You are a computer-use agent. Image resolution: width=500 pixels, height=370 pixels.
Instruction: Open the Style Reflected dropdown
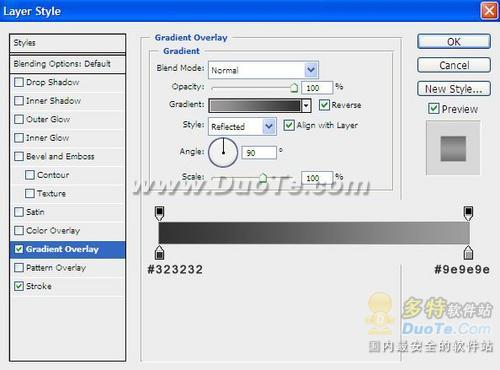coord(242,126)
